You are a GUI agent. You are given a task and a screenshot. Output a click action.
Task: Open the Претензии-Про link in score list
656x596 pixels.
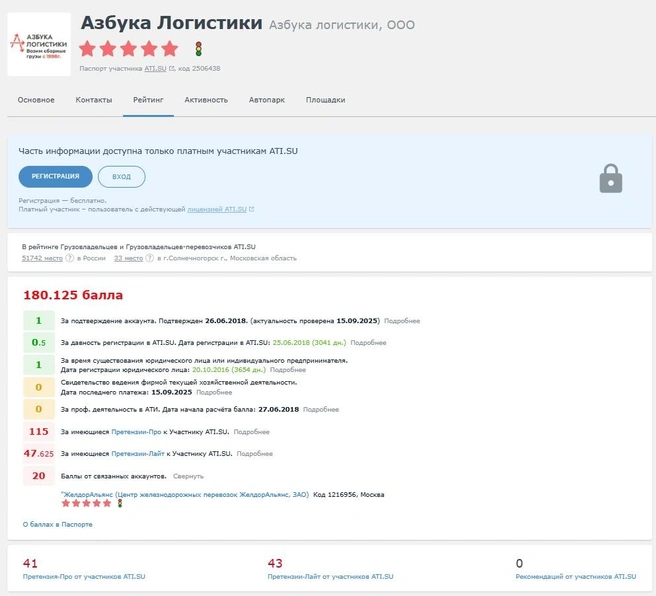point(136,432)
